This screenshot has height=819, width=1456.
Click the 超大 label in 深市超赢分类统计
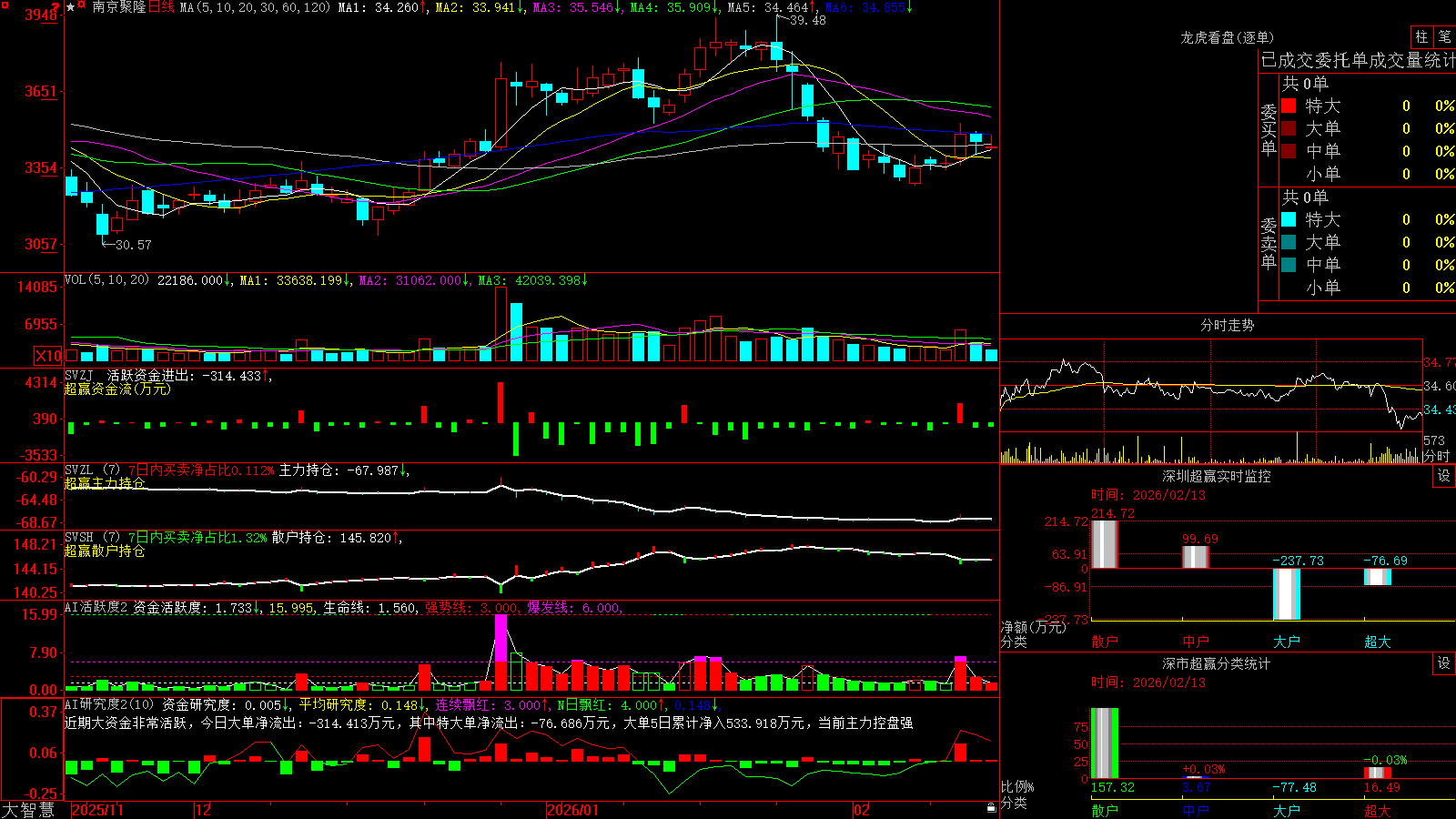pos(1378,810)
